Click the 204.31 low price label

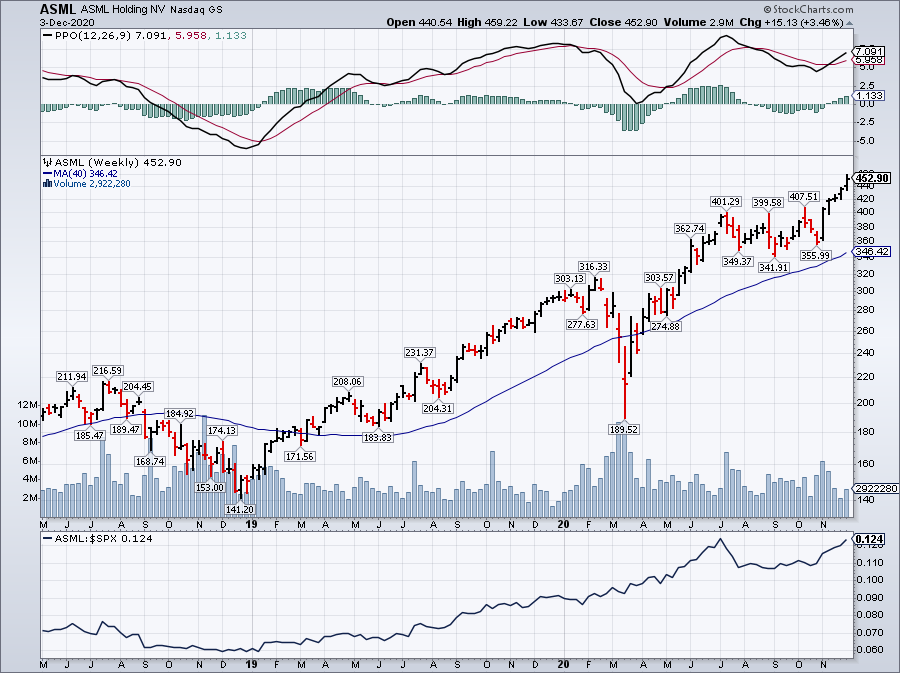[x=437, y=408]
